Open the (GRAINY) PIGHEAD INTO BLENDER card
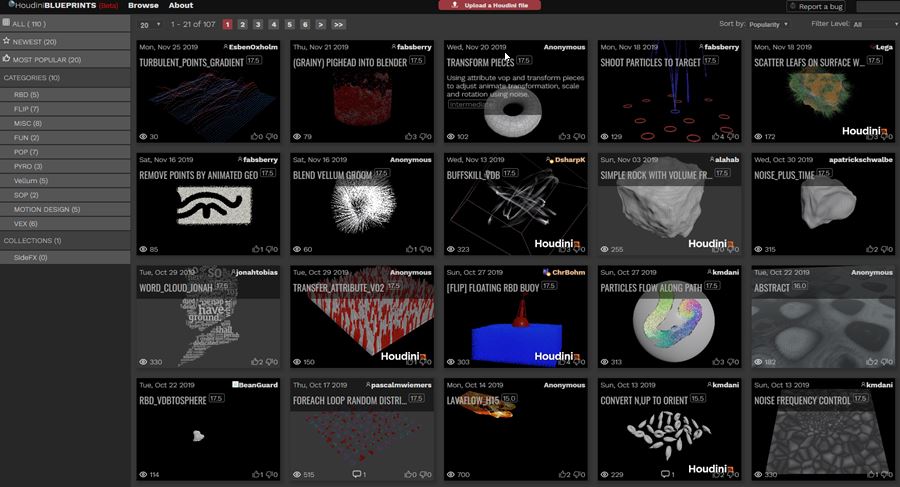 (362, 91)
